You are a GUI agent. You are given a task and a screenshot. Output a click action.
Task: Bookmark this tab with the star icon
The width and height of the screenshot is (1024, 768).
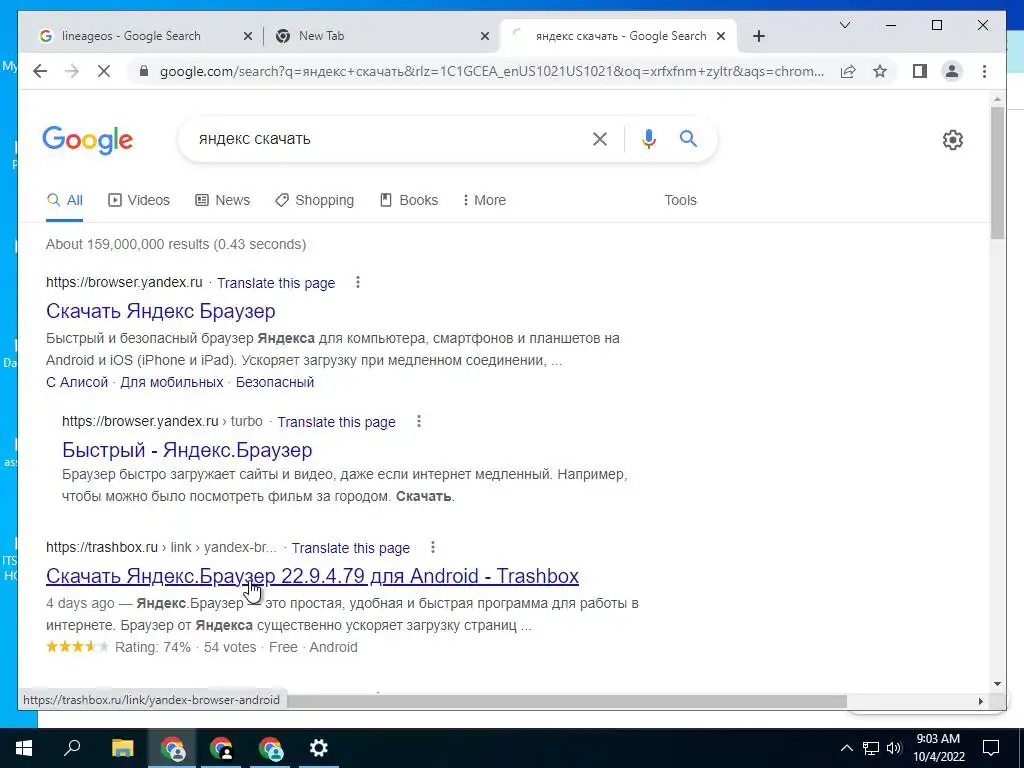coord(880,71)
